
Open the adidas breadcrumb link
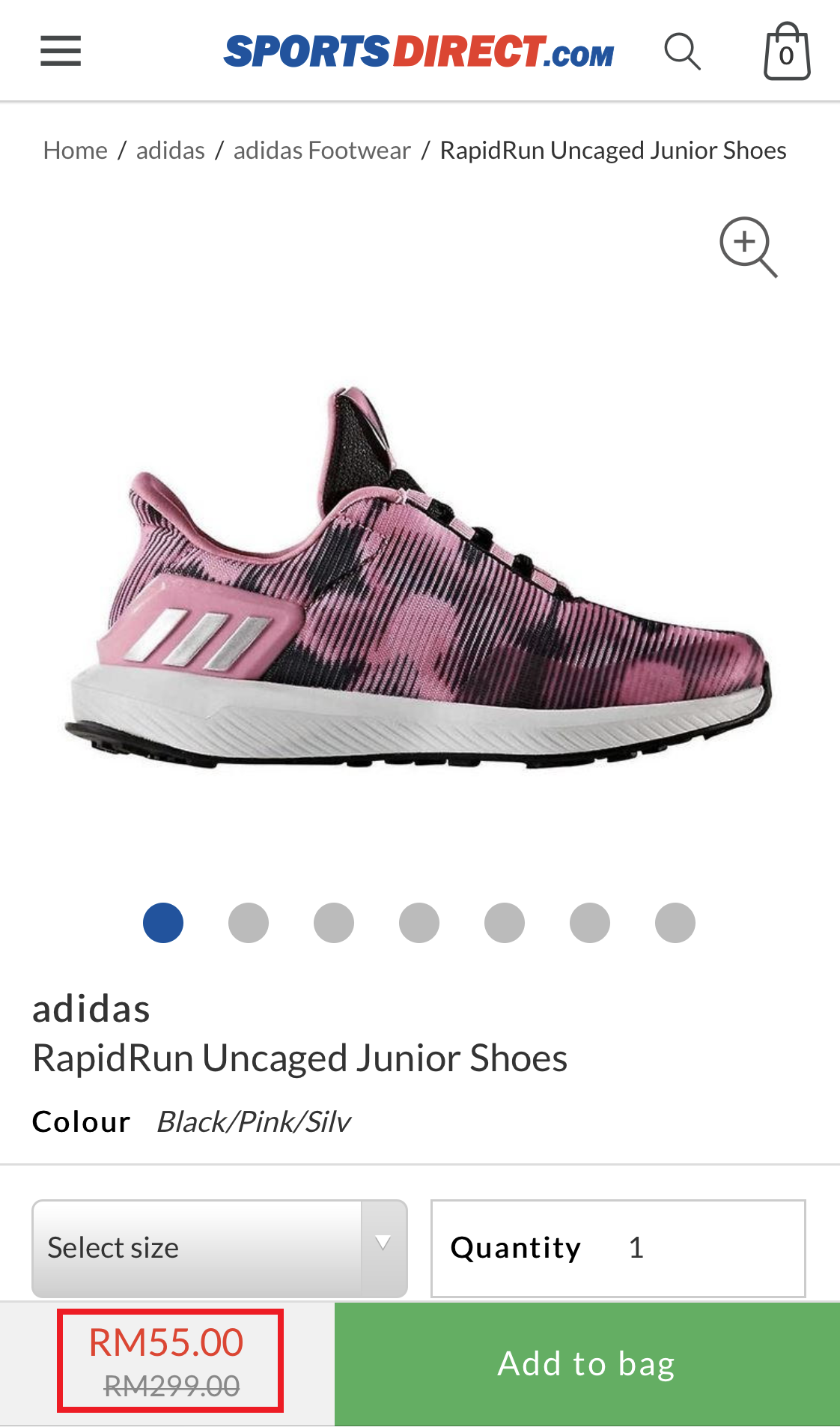(171, 150)
